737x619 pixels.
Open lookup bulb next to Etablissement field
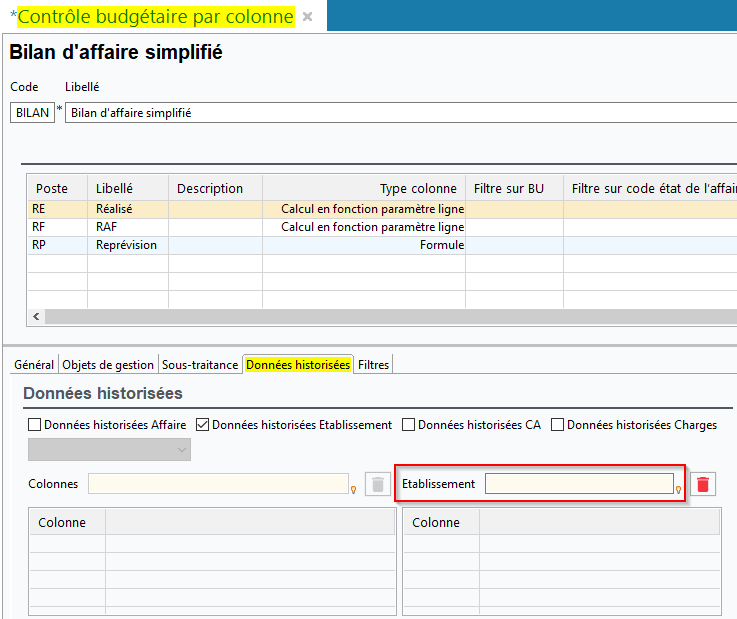click(x=678, y=490)
